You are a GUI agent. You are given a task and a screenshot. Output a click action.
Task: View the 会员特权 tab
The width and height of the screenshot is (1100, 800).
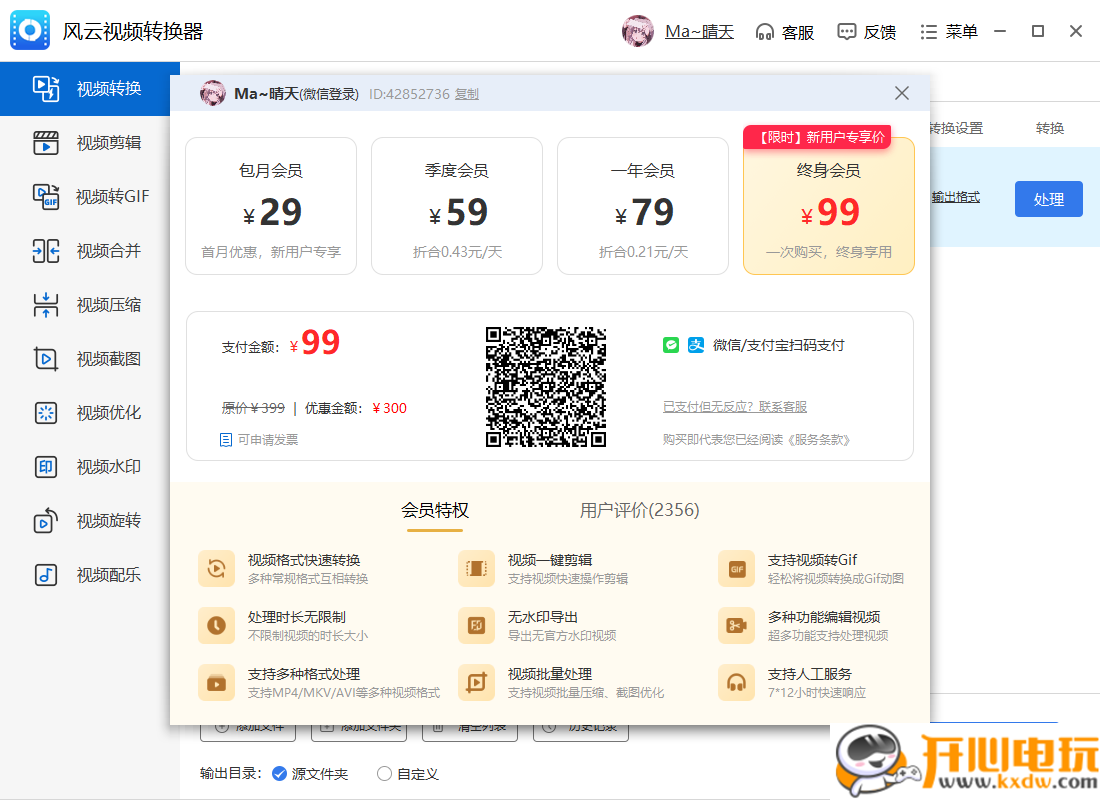[x=434, y=510]
